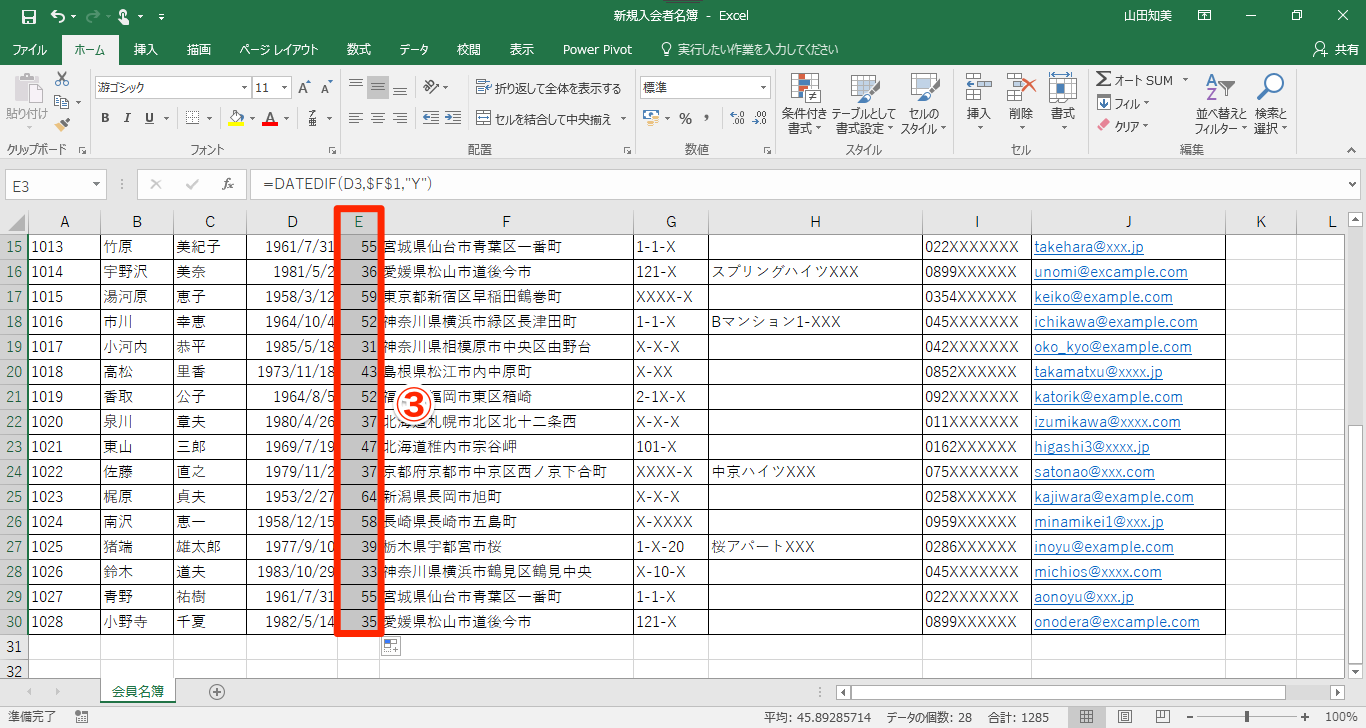Toggle middle vertical alignment
Screen dimensions: 1366x728
pyautogui.click(x=378, y=88)
